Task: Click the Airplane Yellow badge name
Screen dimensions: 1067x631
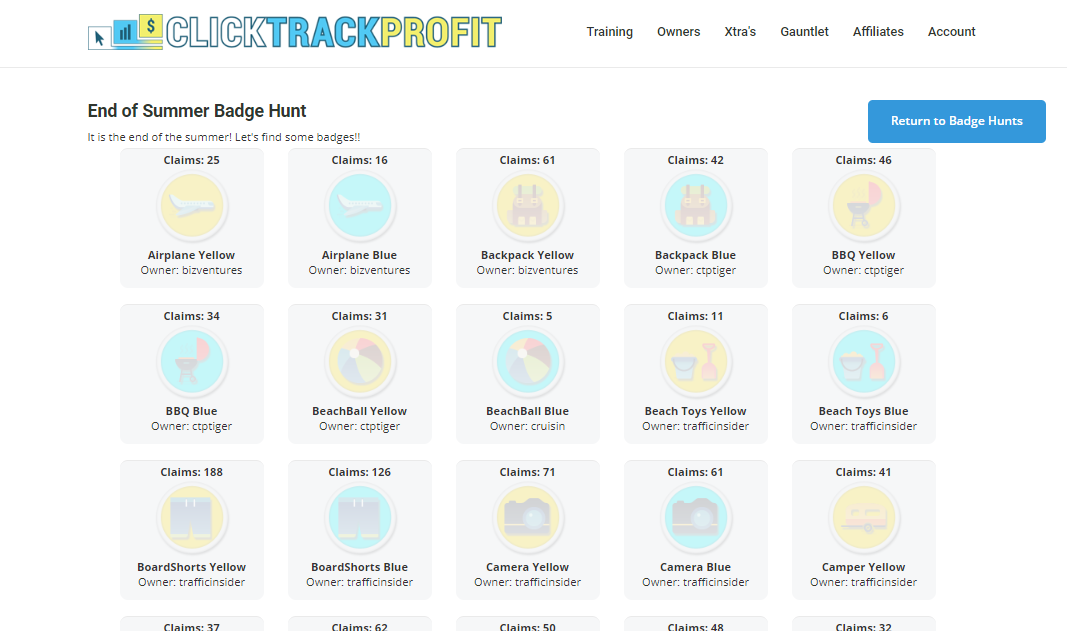Action: 191,255
